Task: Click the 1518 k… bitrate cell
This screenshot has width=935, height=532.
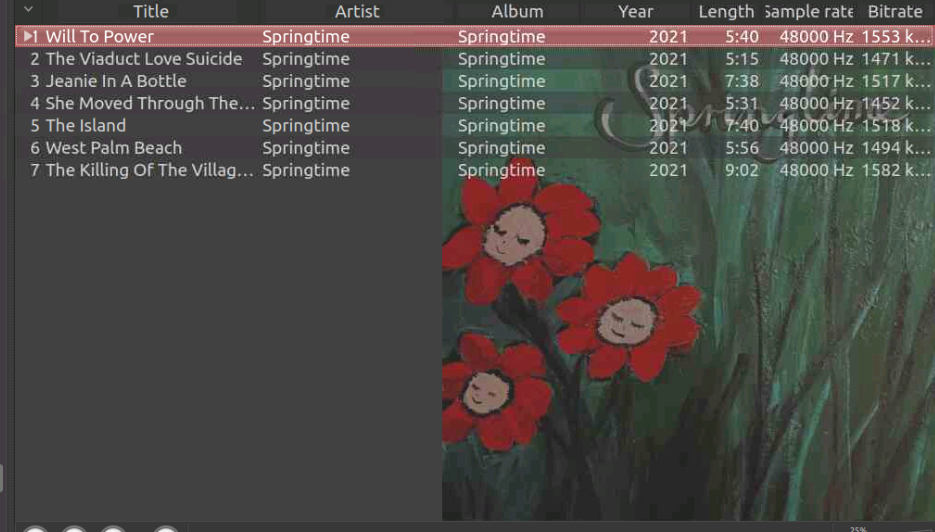Action: tap(896, 125)
